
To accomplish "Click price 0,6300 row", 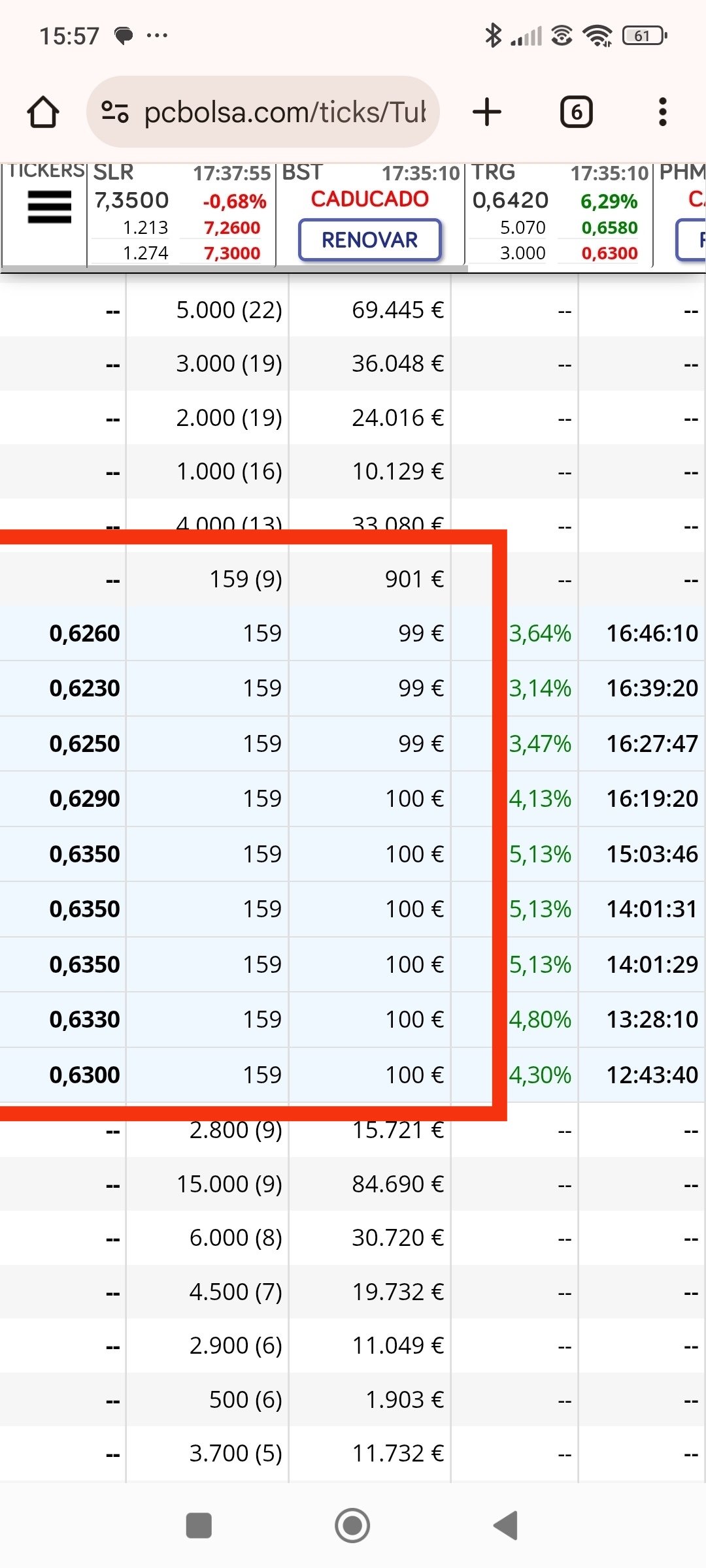I will pyautogui.click(x=84, y=1075).
